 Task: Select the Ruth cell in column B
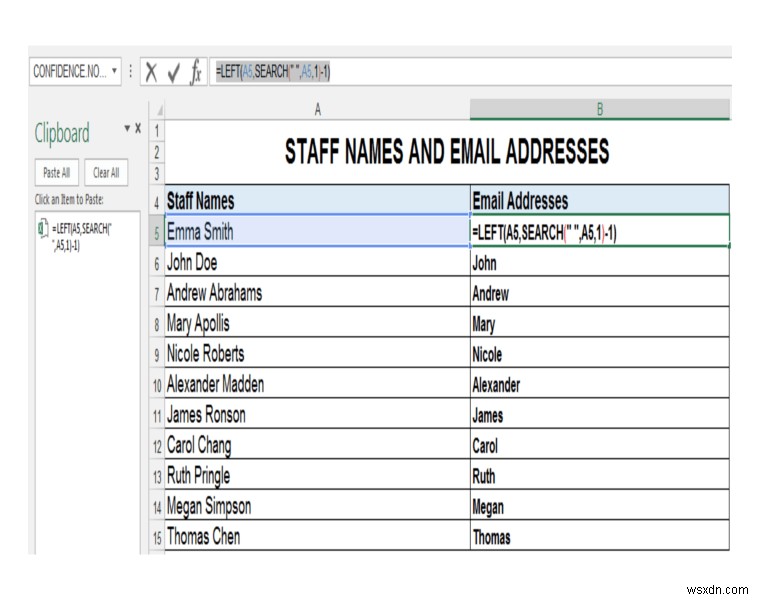coord(600,475)
